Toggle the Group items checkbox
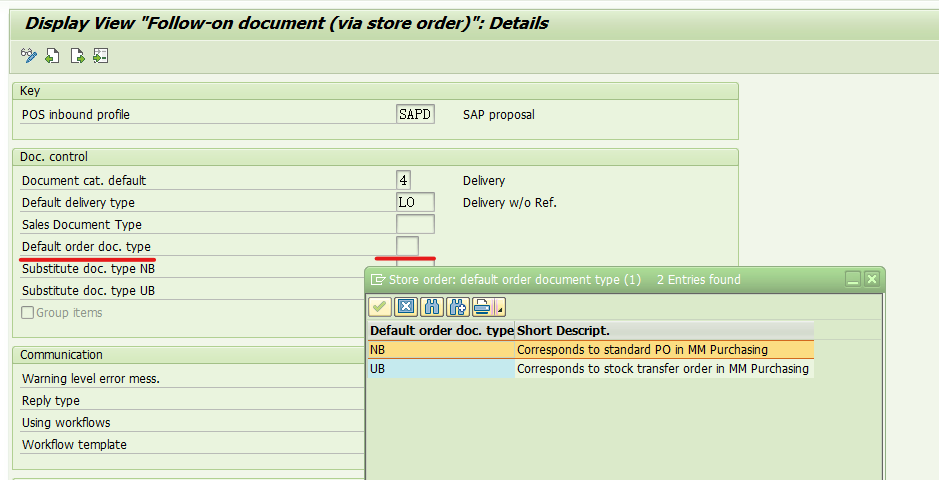Image resolution: width=939 pixels, height=480 pixels. [28, 312]
